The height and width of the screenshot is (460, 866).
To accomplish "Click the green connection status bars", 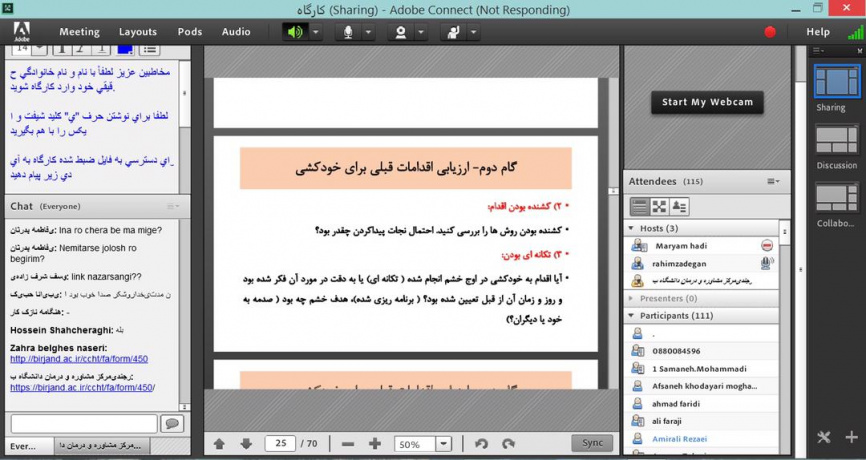I will point(856,32).
